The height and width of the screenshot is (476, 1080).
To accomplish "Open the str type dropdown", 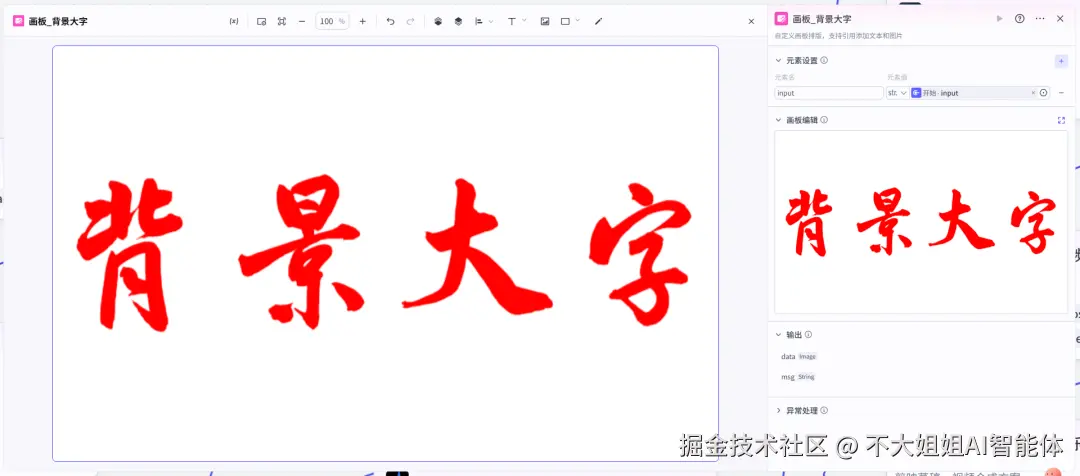I will (x=897, y=93).
